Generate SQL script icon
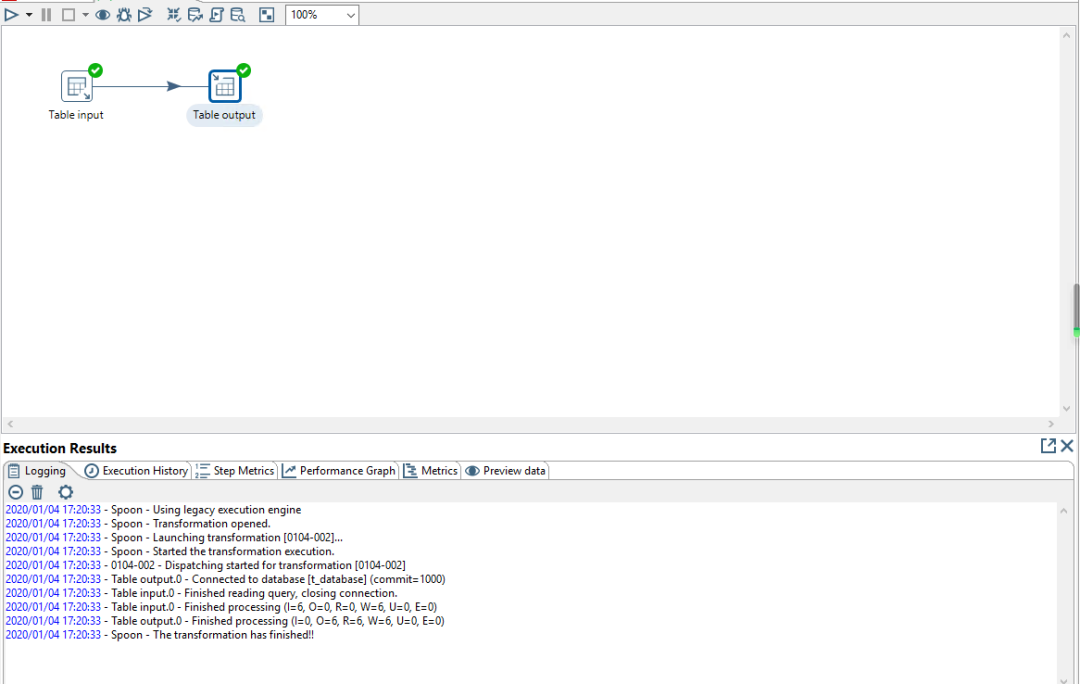The width and height of the screenshot is (1080, 684). point(216,14)
